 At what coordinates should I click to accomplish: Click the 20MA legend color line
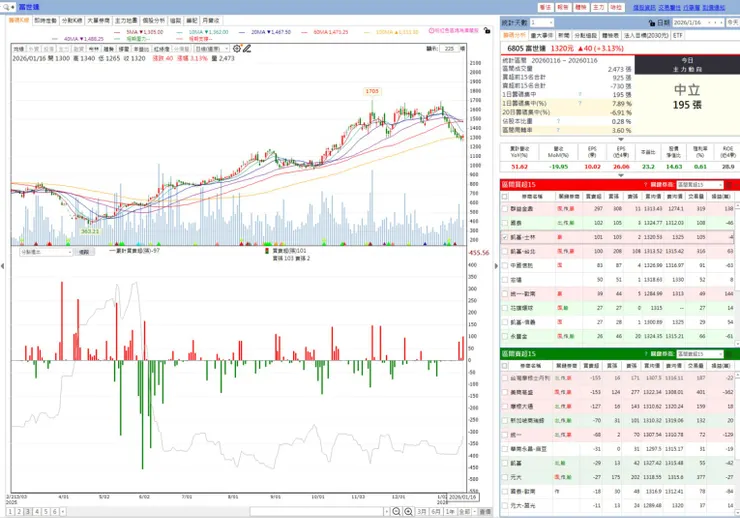coord(242,32)
